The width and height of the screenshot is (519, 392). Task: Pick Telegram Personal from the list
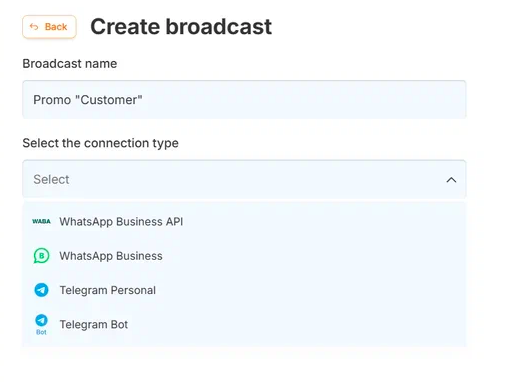(x=244, y=290)
